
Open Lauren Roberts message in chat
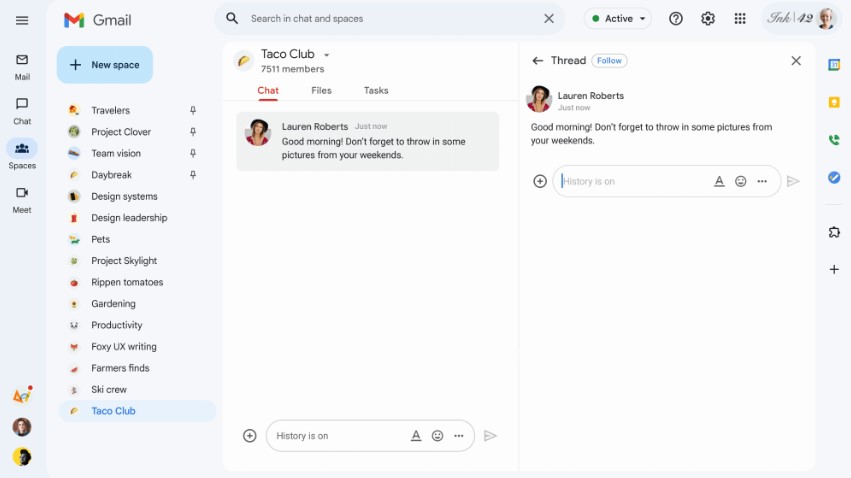367,141
